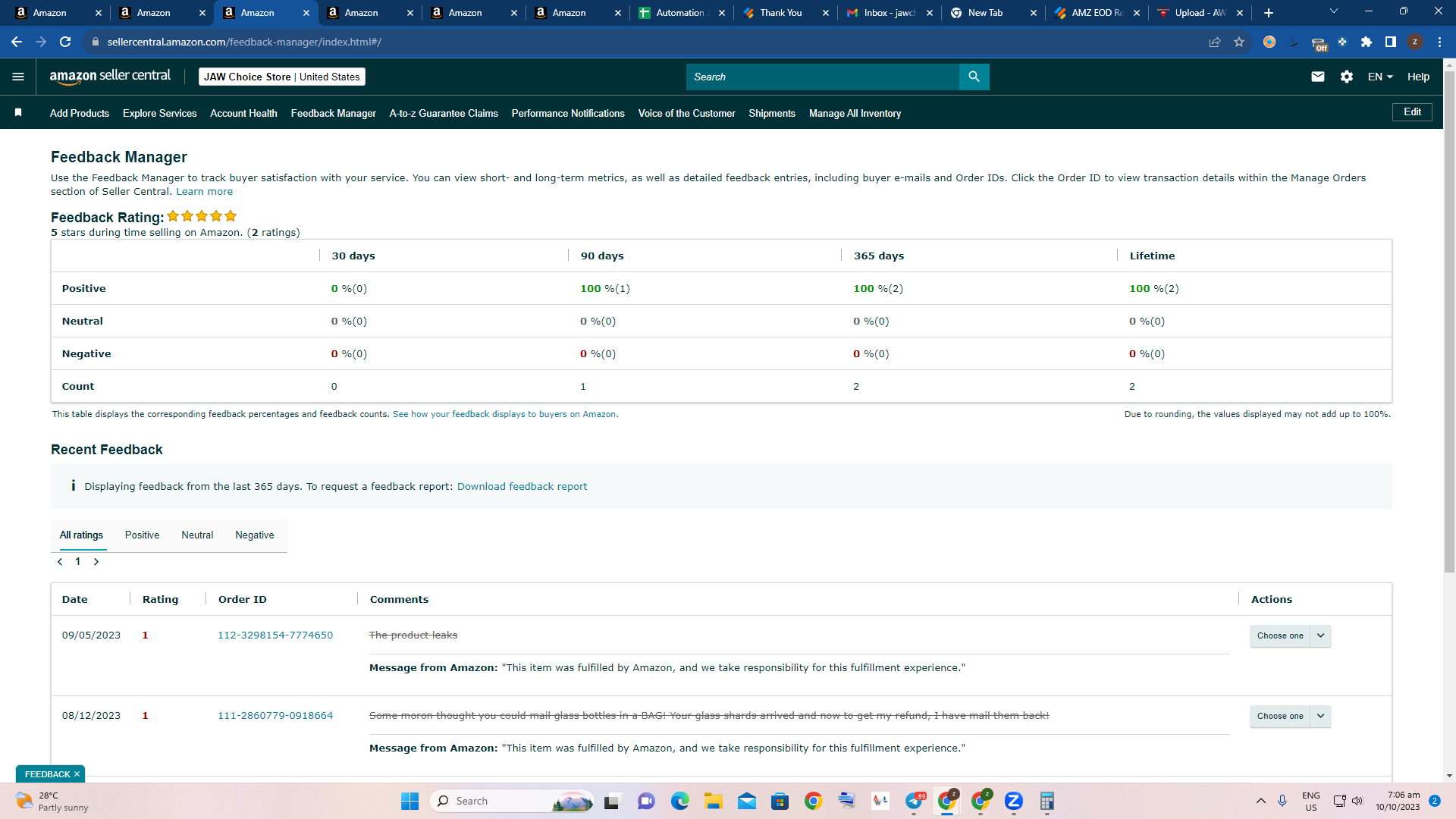Image resolution: width=1456 pixels, height=819 pixels.
Task: Click the Edit navigation button
Action: (1412, 112)
